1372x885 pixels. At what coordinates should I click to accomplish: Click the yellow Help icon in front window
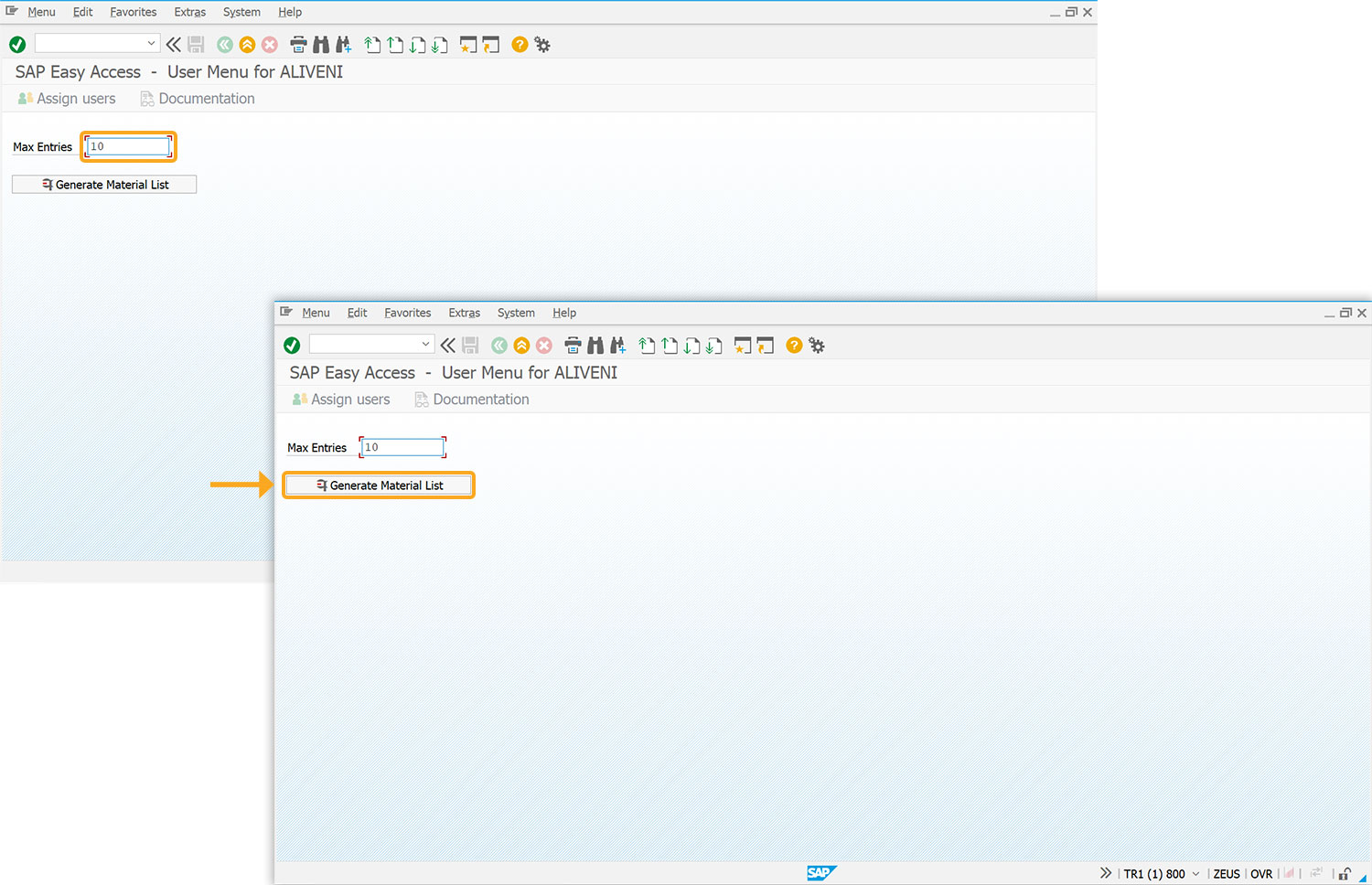coord(794,346)
